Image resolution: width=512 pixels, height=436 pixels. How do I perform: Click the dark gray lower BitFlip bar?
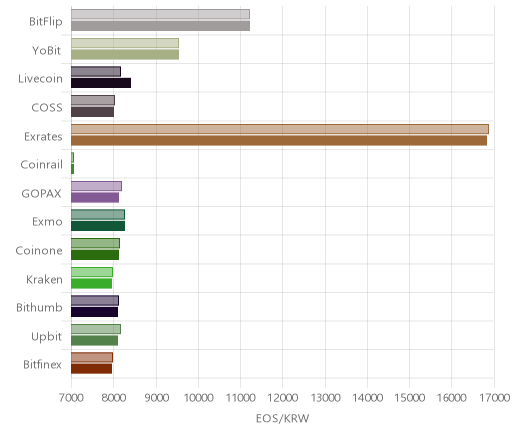[x=160, y=26]
